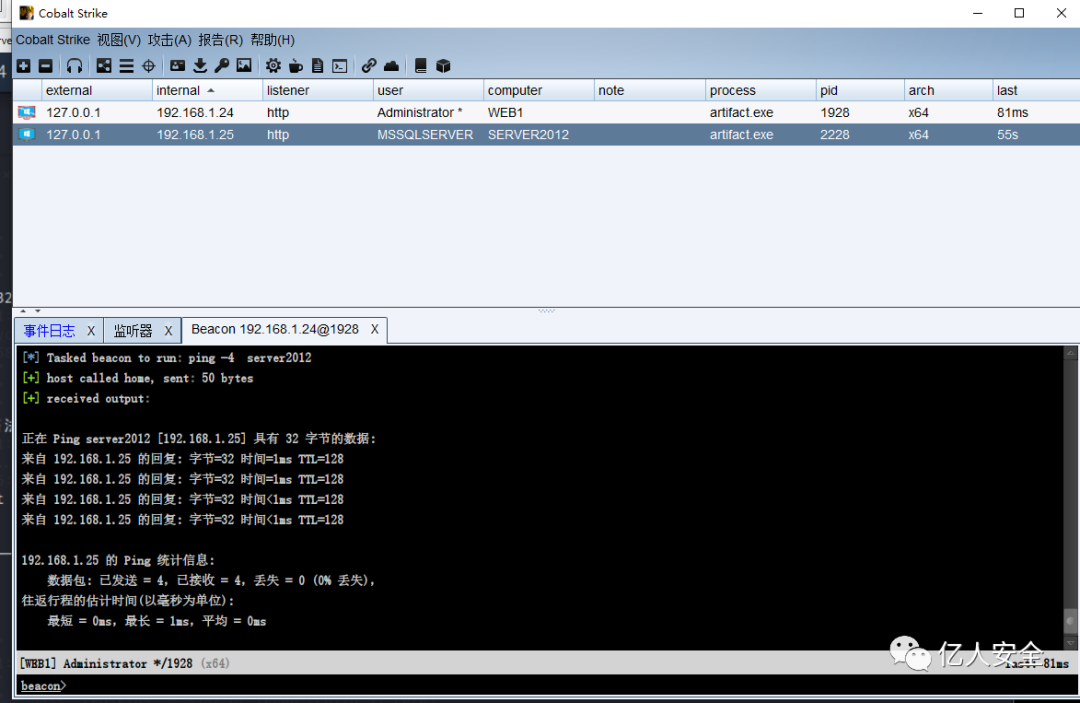The height and width of the screenshot is (703, 1080).
Task: Show the targets view crosshair icon
Action: (x=148, y=66)
